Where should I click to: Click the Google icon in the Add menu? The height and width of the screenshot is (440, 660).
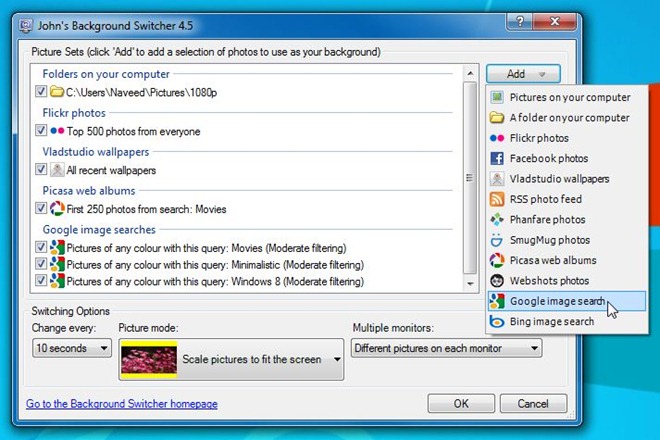(x=497, y=301)
